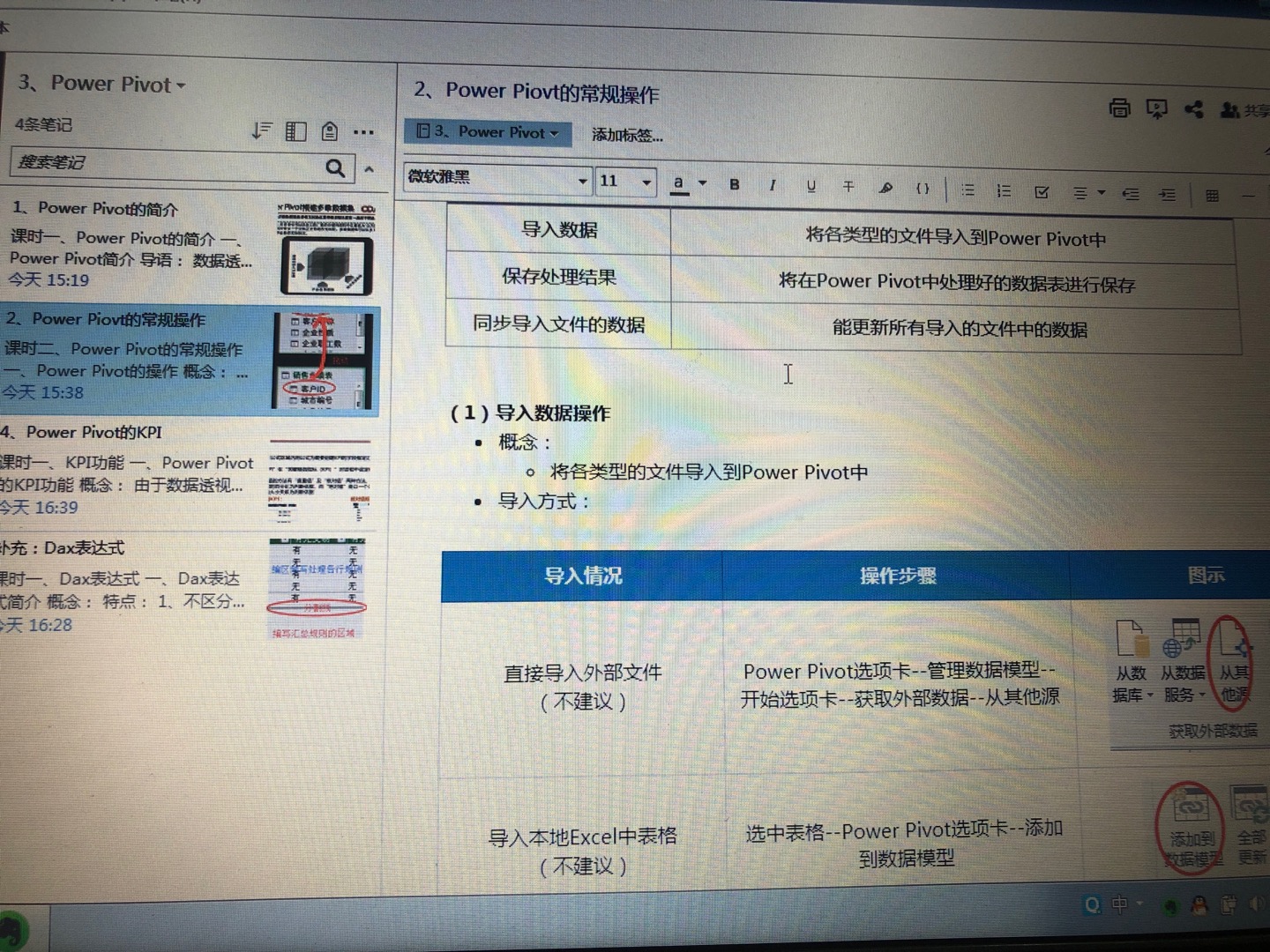Screen dimensions: 1270x952
Task: Print the current note
Action: pos(1119,108)
